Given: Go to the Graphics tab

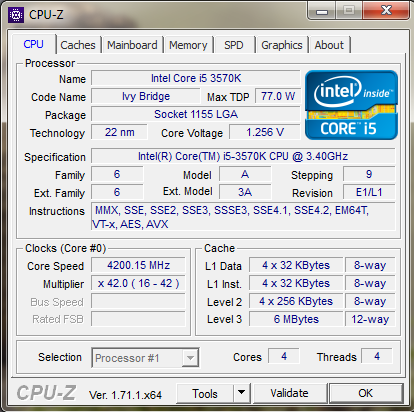Looking at the screenshot, I should [x=282, y=45].
